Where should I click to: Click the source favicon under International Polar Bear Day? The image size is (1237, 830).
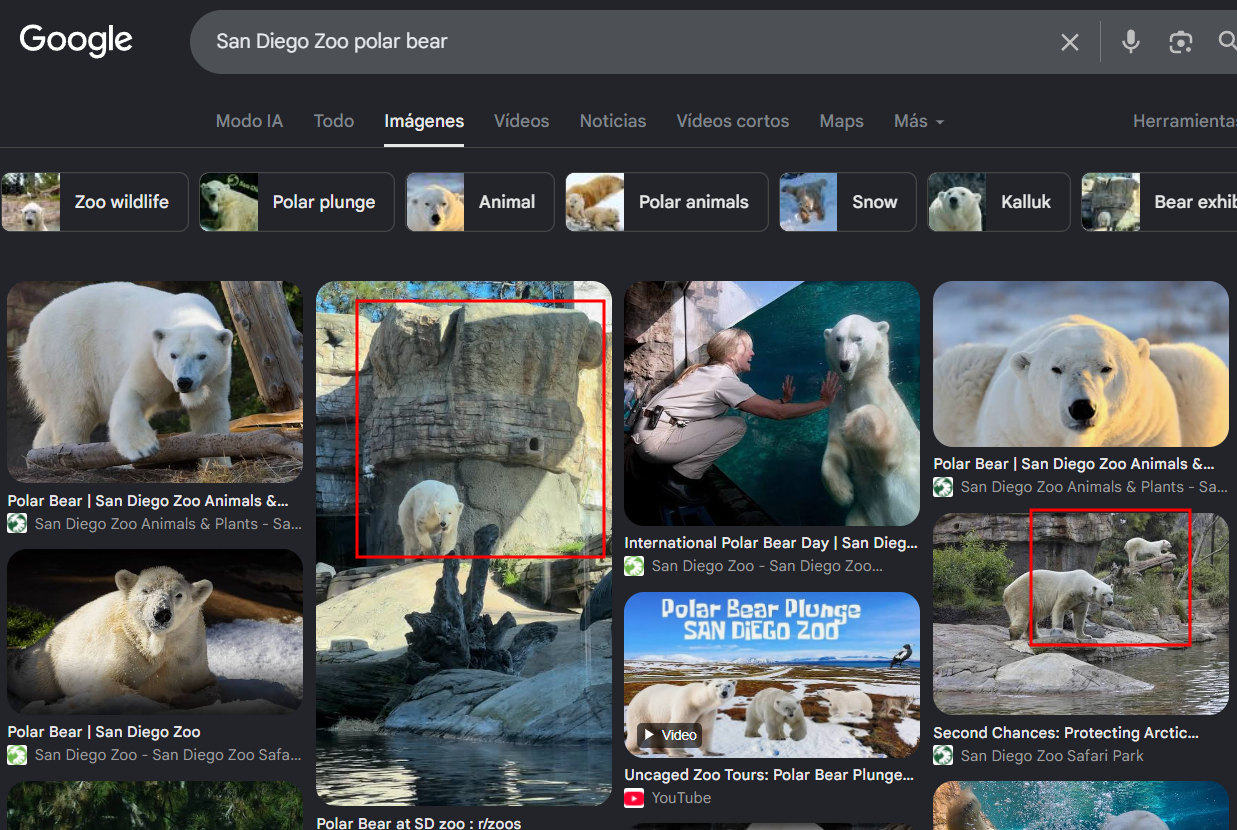coord(634,566)
